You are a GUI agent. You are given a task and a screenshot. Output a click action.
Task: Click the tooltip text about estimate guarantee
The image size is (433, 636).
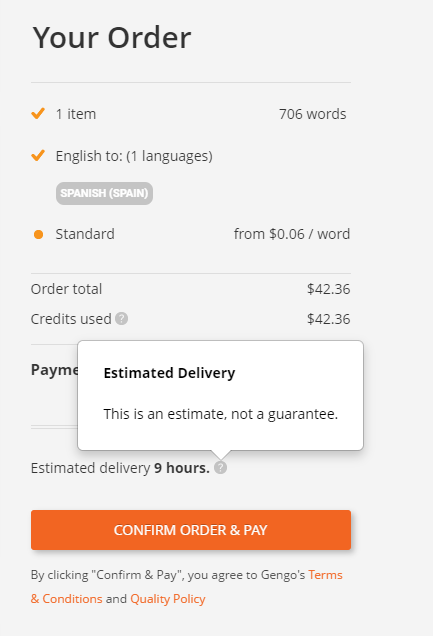click(221, 414)
